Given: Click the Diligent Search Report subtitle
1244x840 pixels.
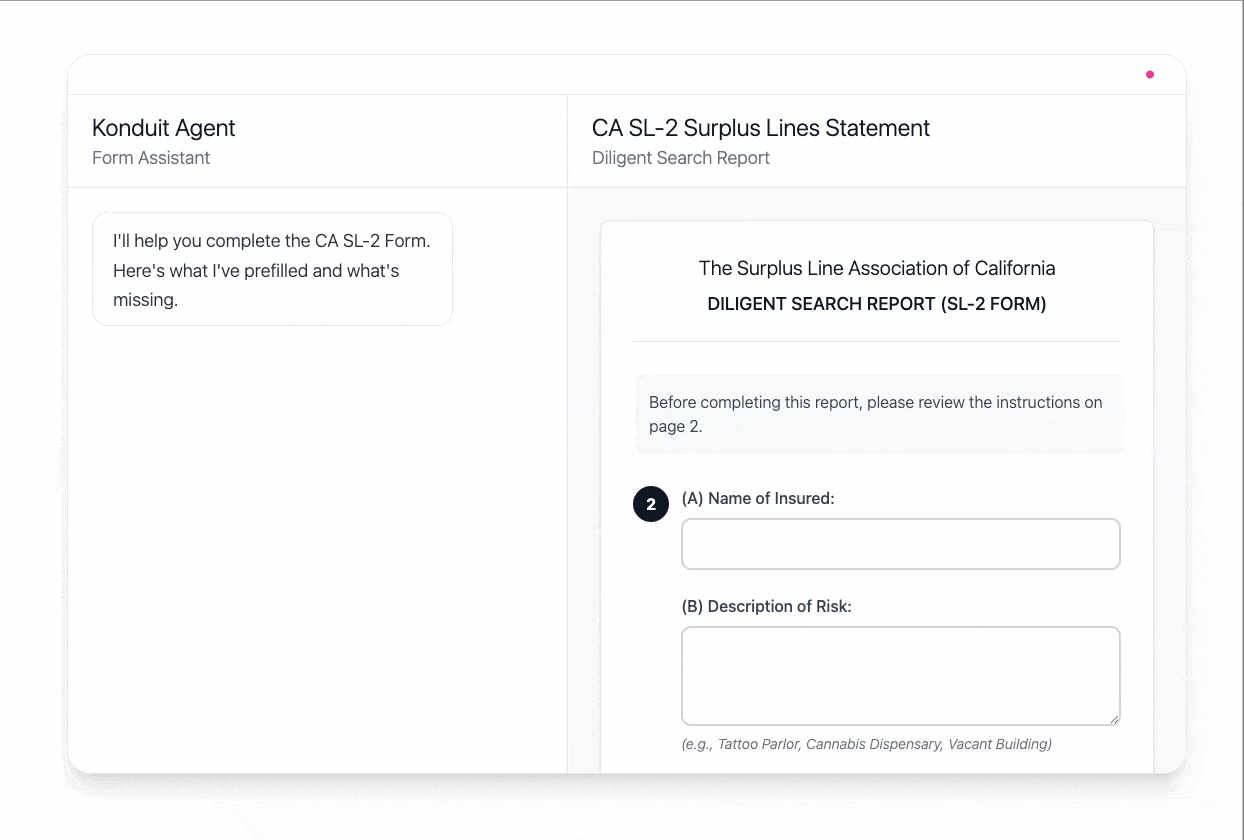Looking at the screenshot, I should tap(681, 158).
